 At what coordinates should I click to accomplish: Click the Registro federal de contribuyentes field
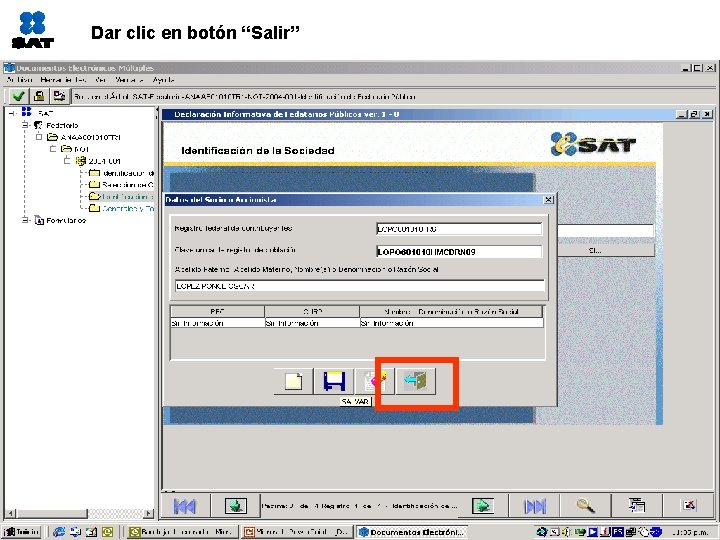[x=459, y=229]
